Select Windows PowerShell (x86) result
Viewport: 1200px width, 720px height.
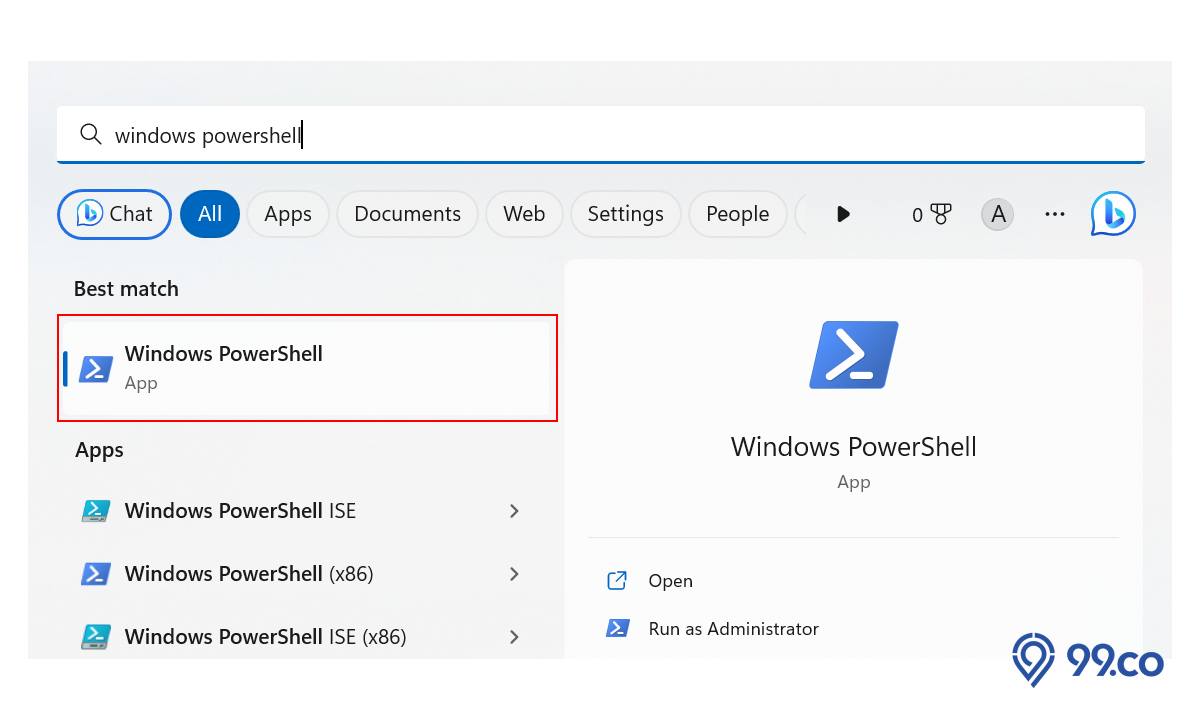(x=302, y=574)
